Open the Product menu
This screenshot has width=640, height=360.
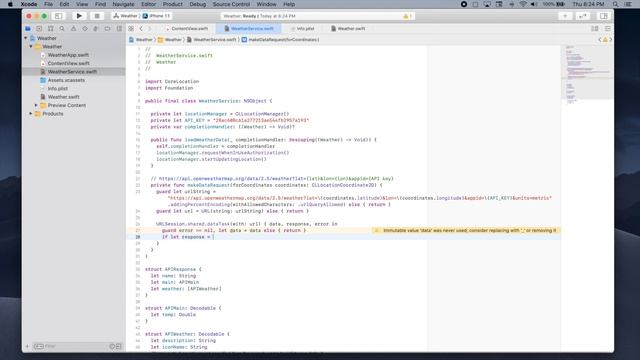(x=173, y=4)
